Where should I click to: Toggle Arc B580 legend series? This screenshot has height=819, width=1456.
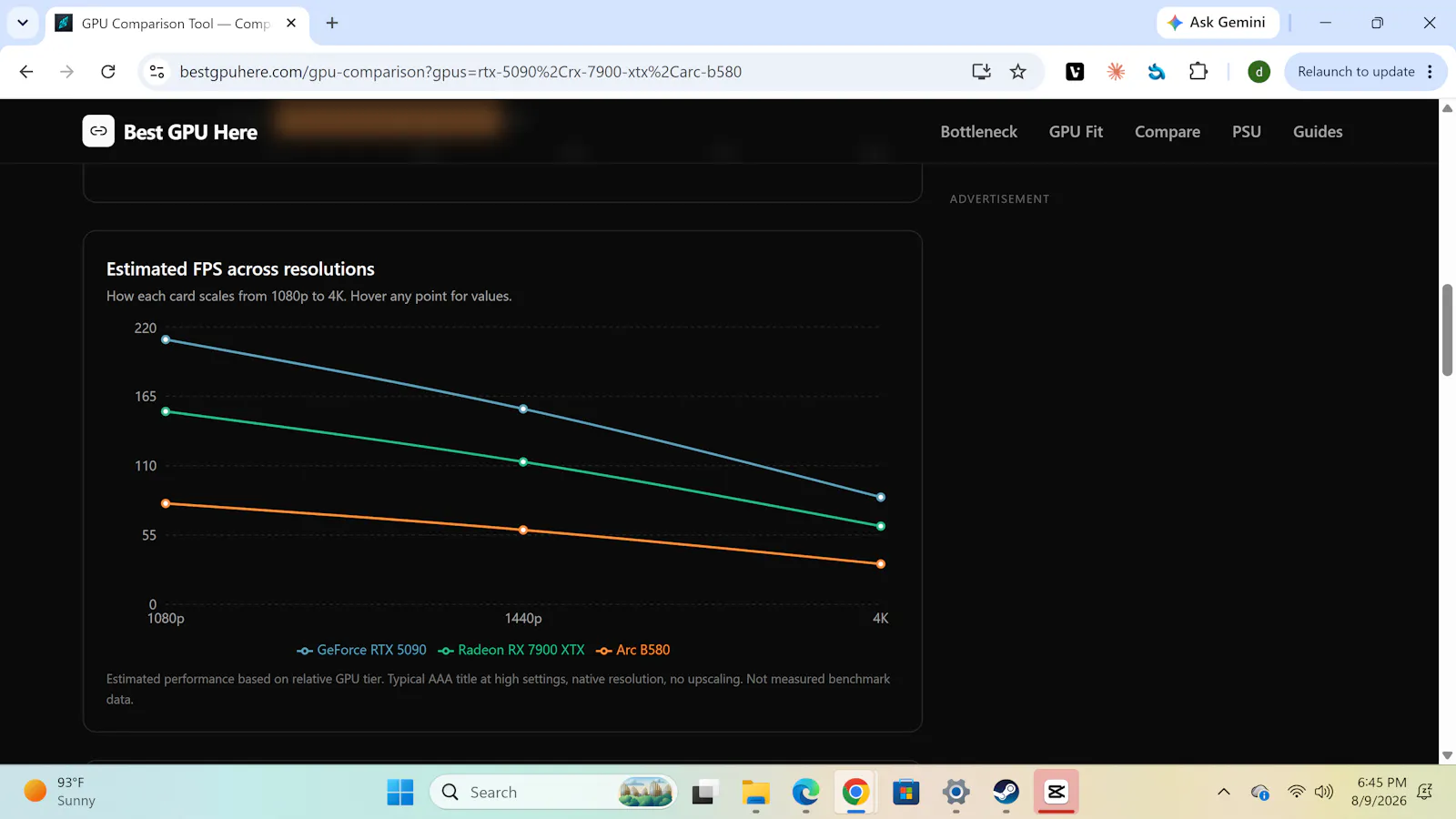click(x=633, y=650)
